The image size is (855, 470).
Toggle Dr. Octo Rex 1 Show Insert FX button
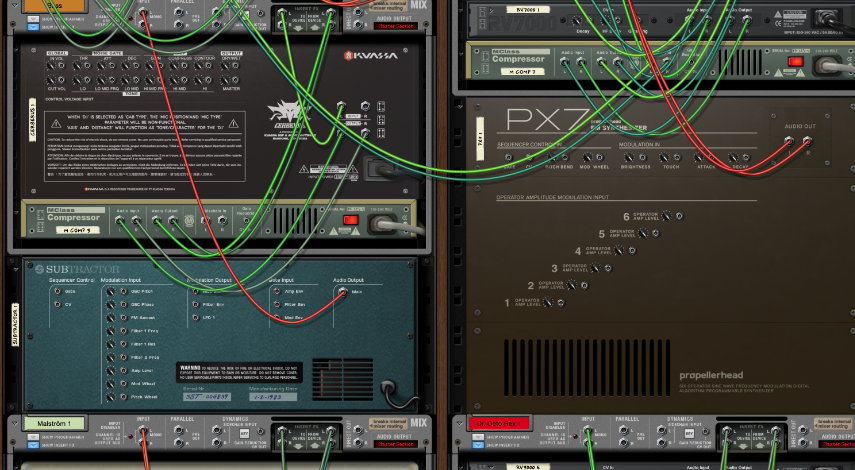click(478, 445)
